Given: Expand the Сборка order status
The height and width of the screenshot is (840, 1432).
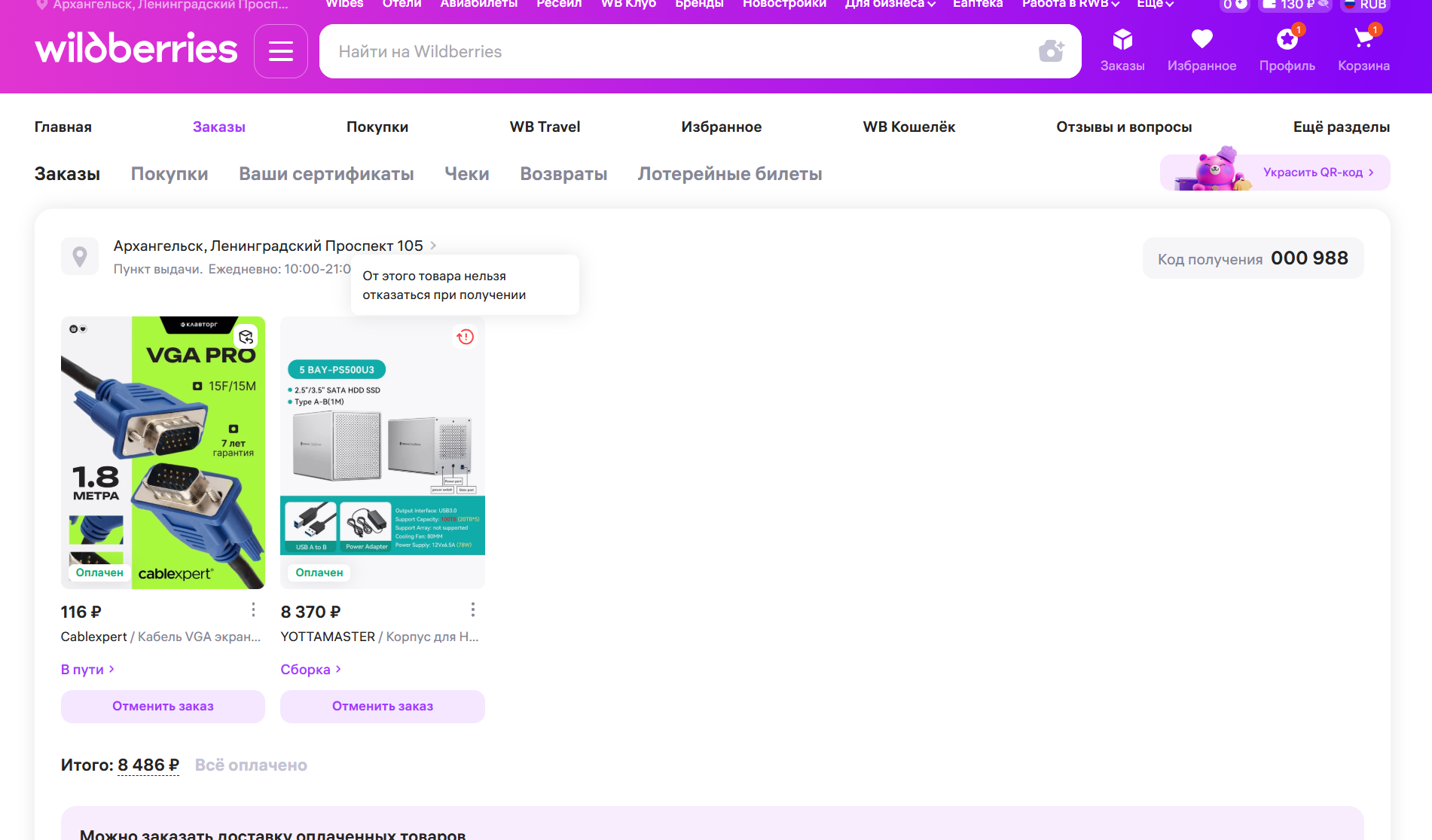Looking at the screenshot, I should coord(310,670).
